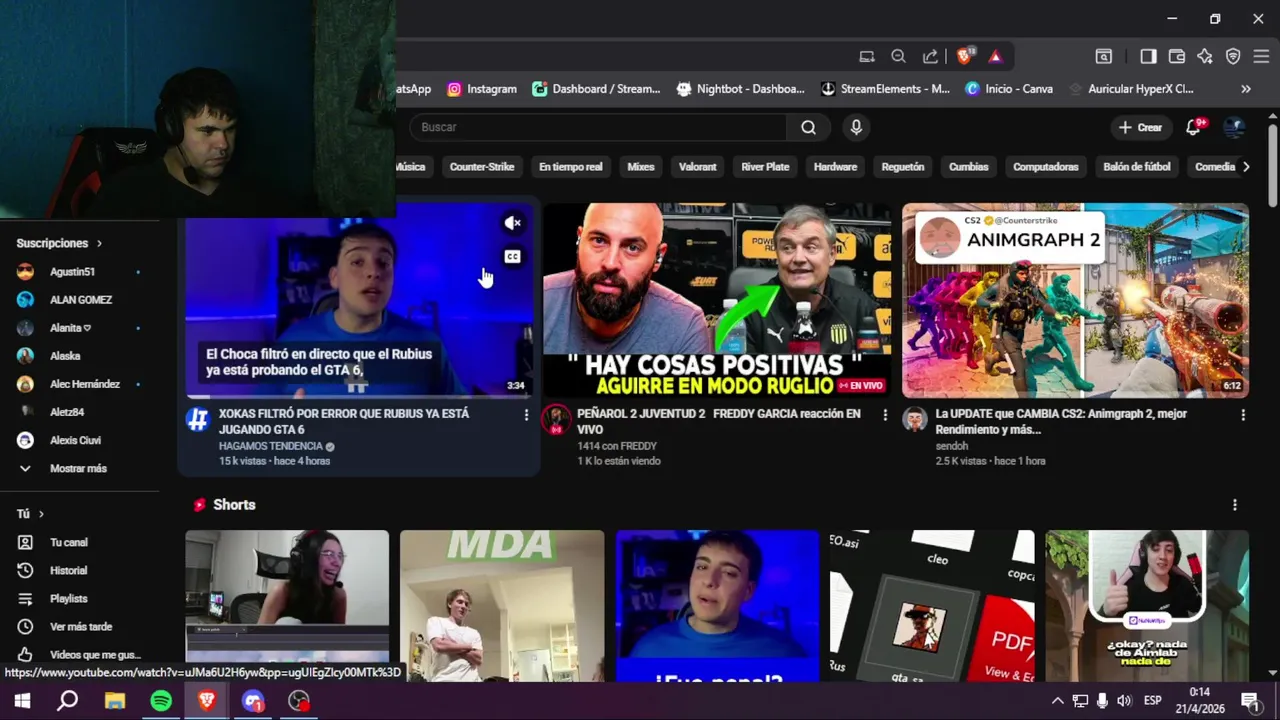Select the Valorant filter chip
Image resolution: width=1280 pixels, height=720 pixels.
[698, 167]
